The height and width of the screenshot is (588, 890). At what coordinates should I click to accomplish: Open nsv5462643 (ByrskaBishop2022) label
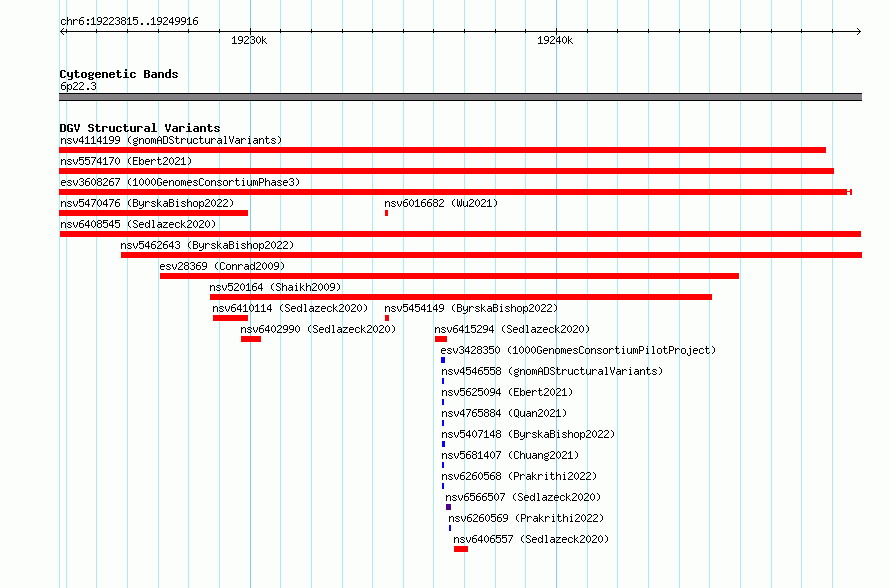(207, 245)
